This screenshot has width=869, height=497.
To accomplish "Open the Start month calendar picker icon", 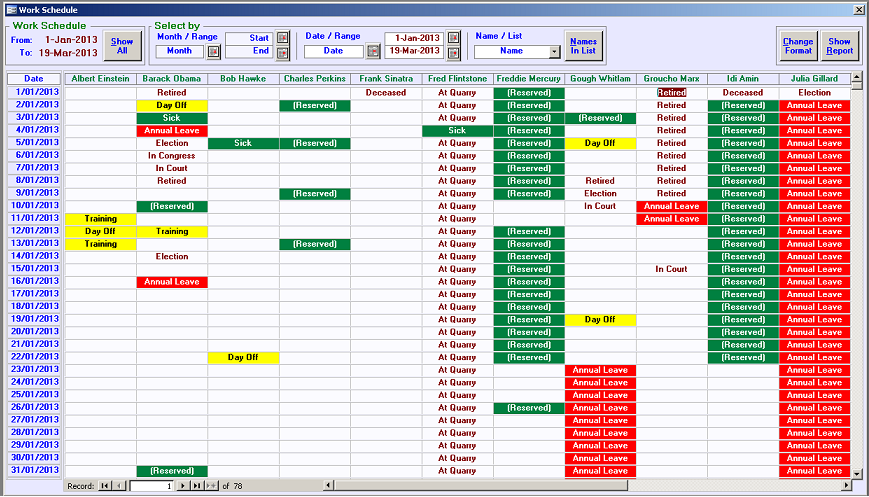I will click(283, 38).
